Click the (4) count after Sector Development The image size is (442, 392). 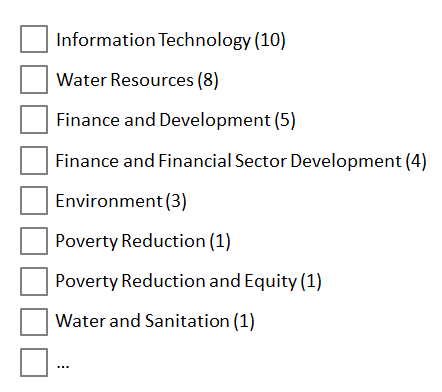416,161
